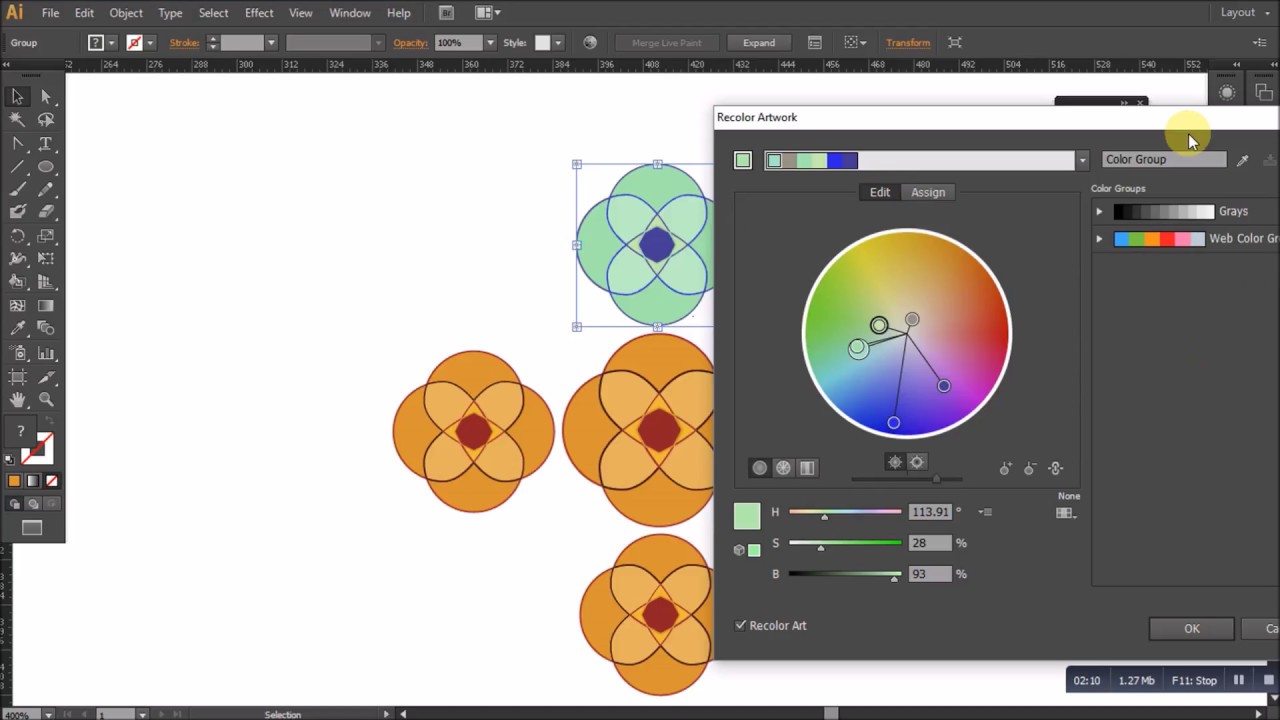Select the Eraser tool

pos(46,211)
